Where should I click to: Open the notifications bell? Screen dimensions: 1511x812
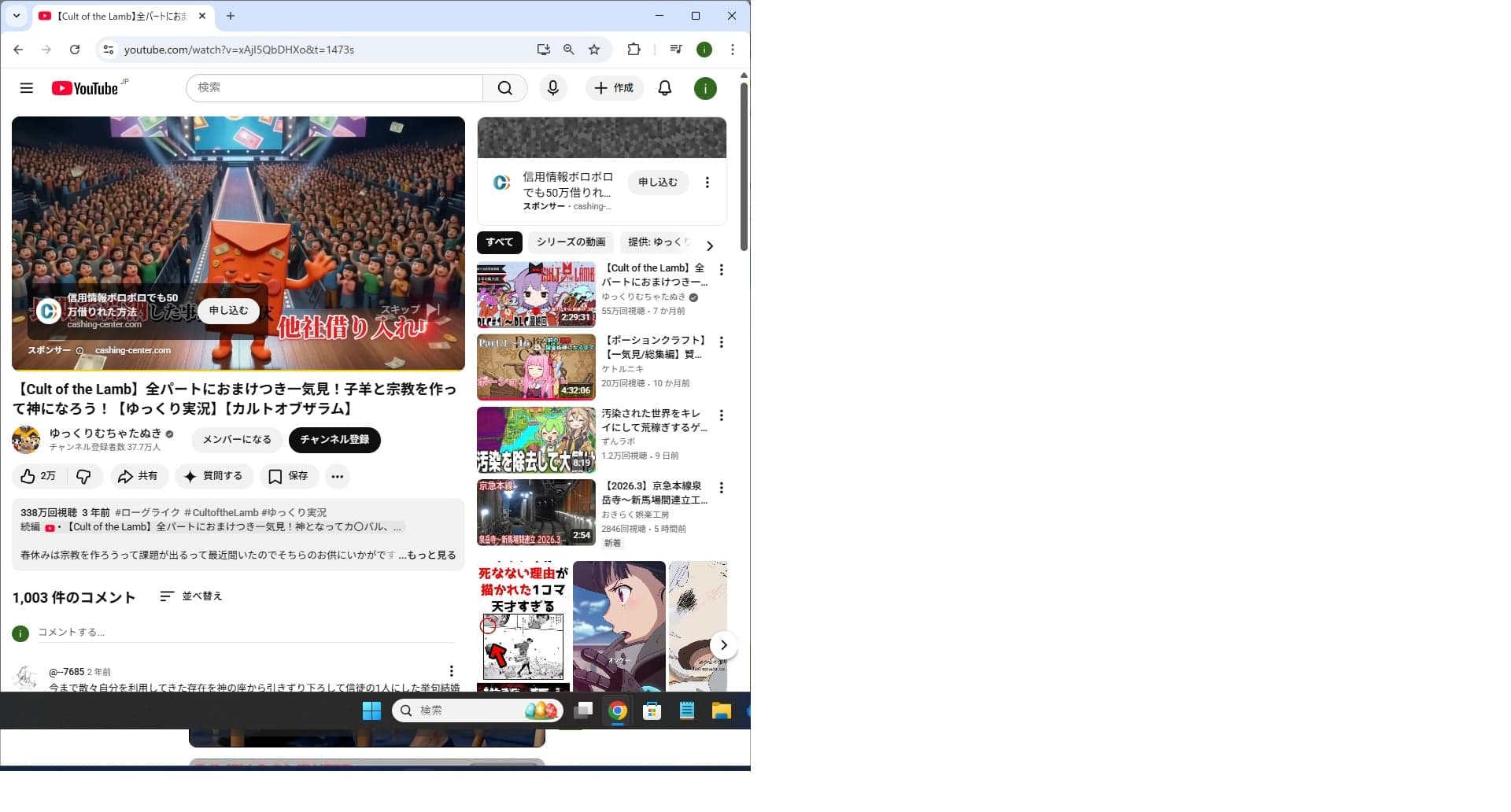click(665, 88)
